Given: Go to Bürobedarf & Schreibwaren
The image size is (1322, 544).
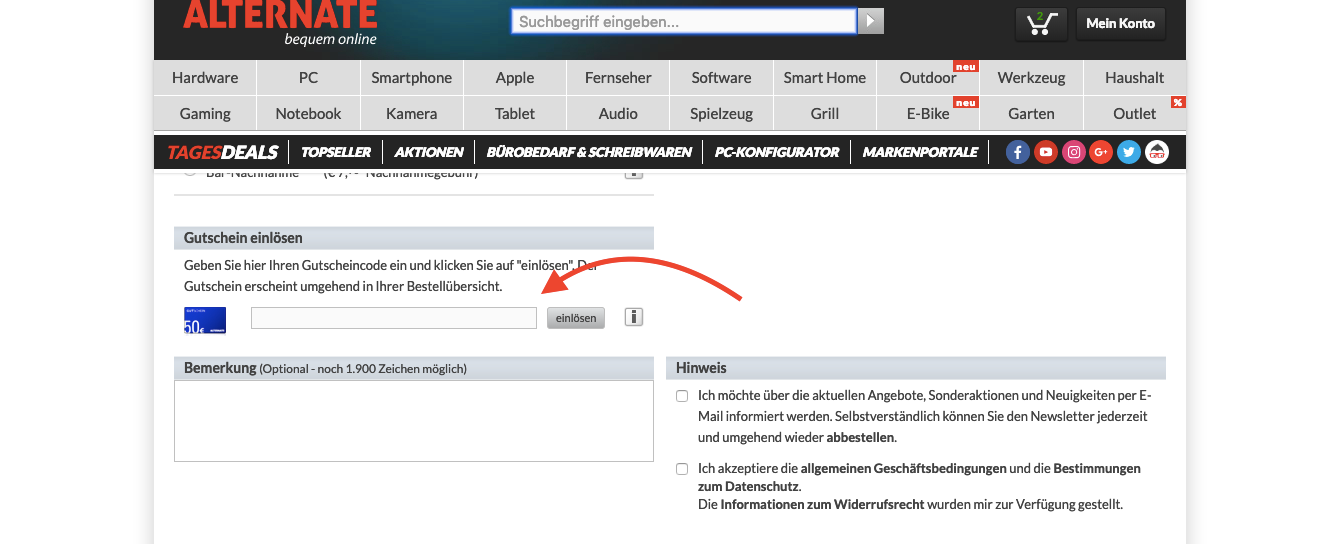Looking at the screenshot, I should (589, 152).
